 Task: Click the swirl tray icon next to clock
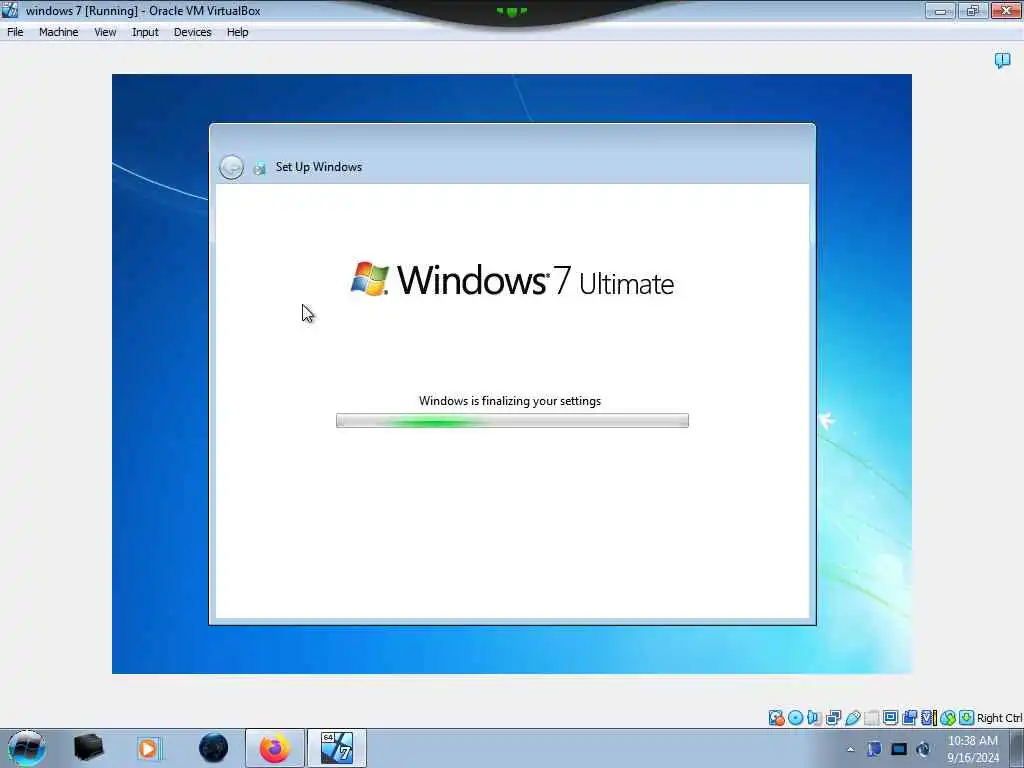pos(923,749)
